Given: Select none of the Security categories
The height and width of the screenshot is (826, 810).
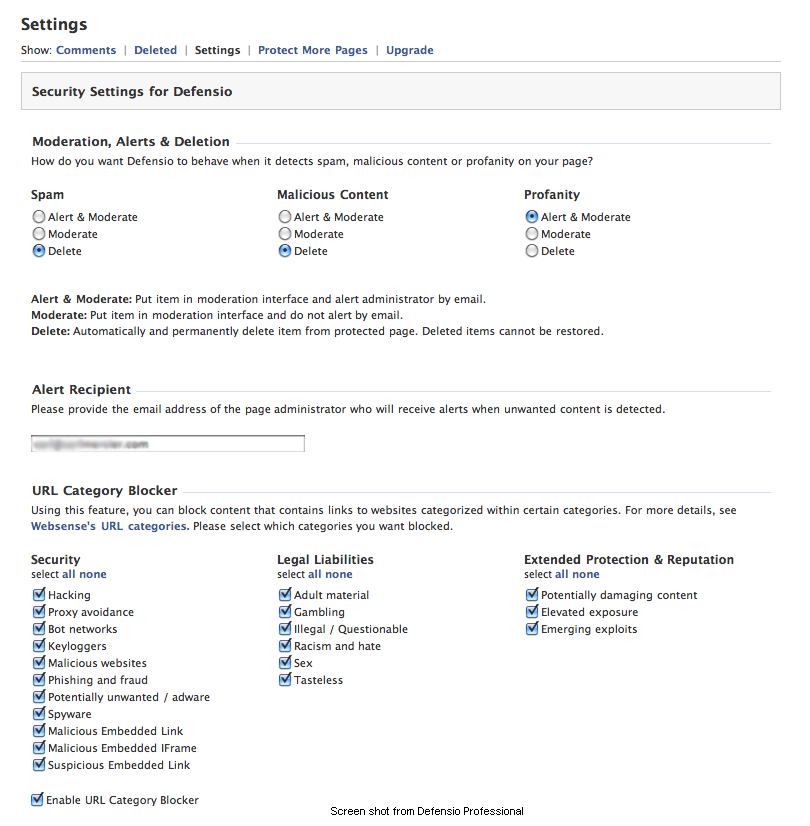Looking at the screenshot, I should coord(93,574).
